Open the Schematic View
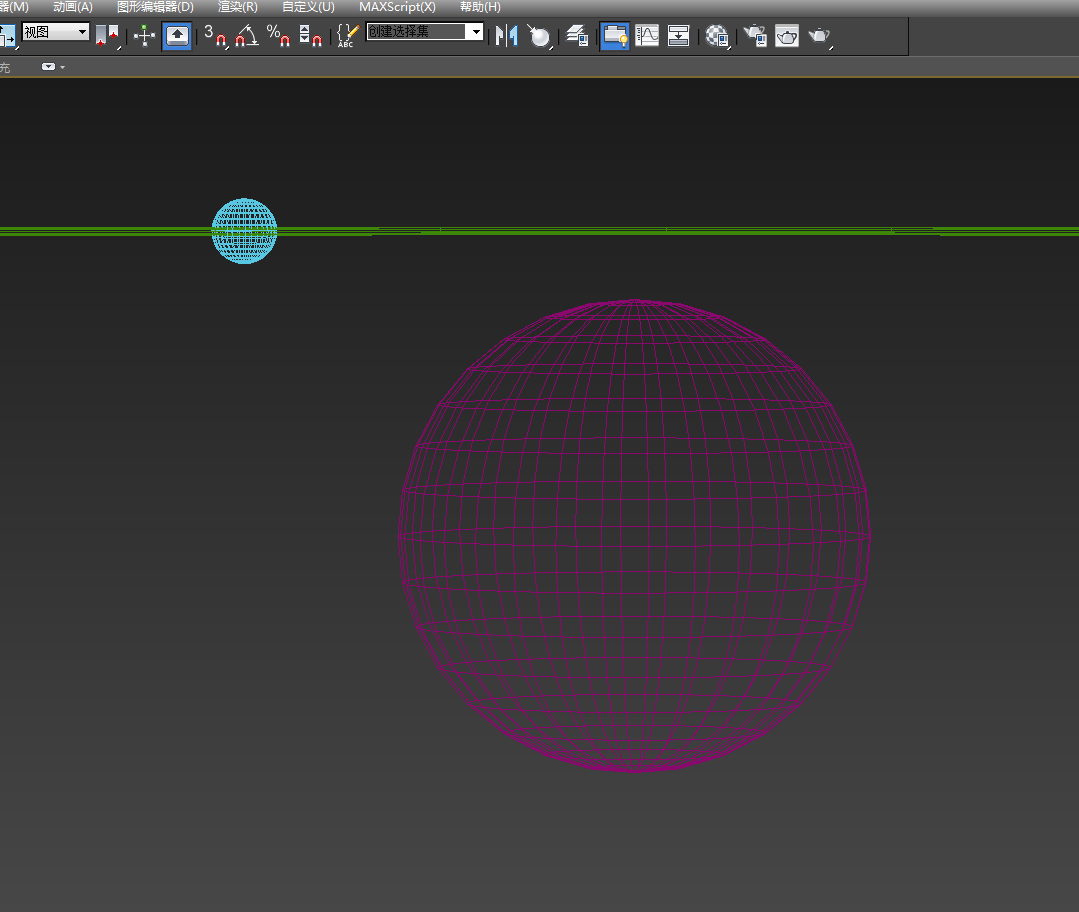Viewport: 1079px width, 912px height. pyautogui.click(x=679, y=36)
